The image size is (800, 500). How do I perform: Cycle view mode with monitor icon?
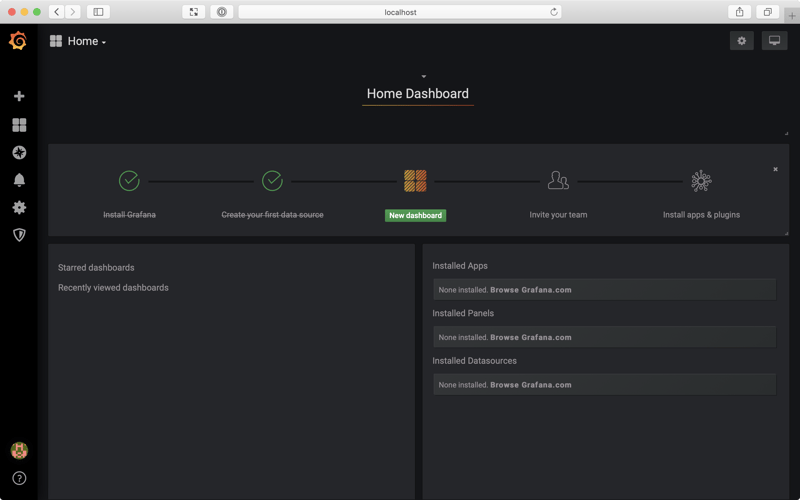point(774,41)
